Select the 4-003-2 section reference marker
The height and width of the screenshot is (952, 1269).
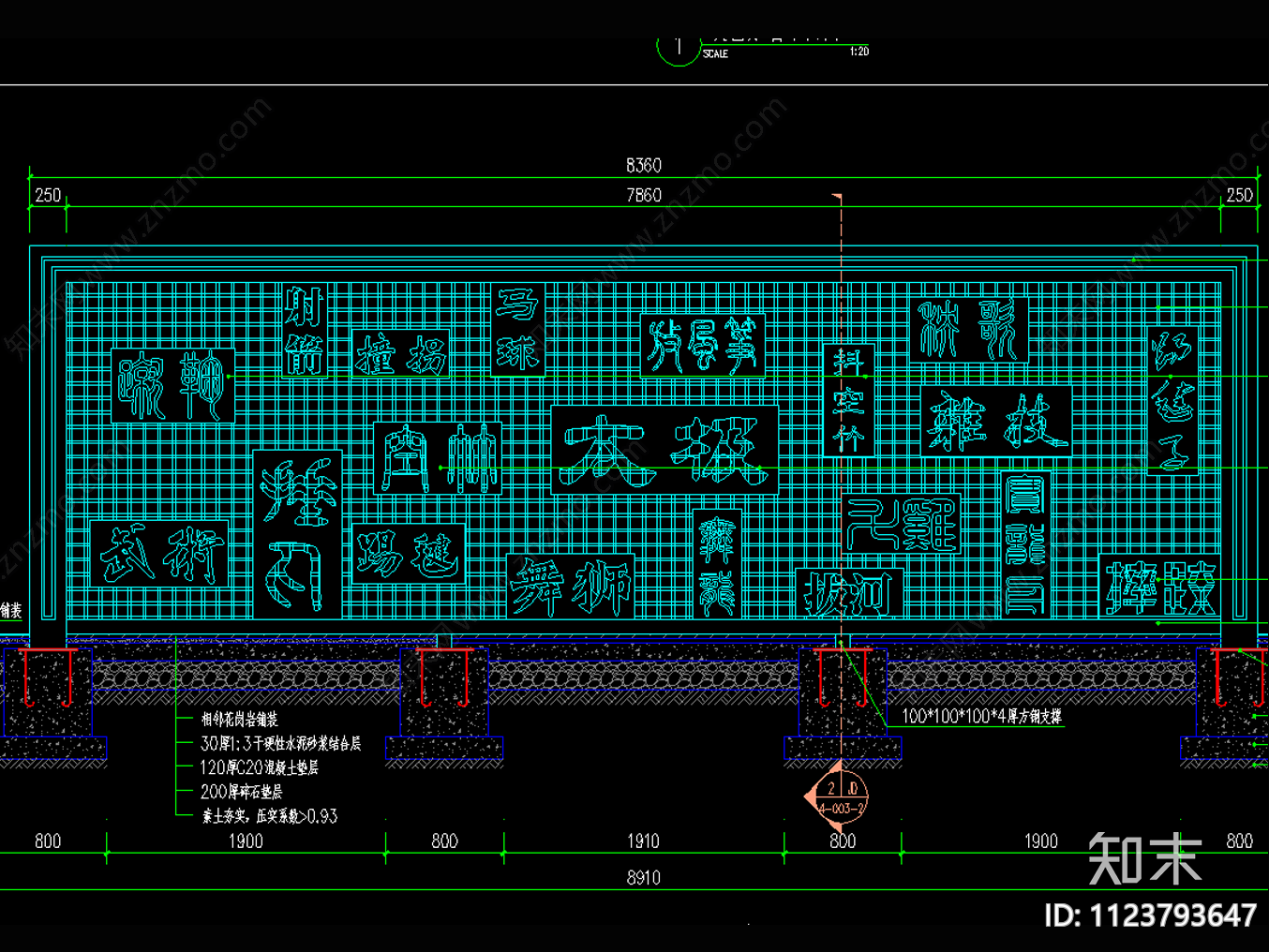coord(841,797)
